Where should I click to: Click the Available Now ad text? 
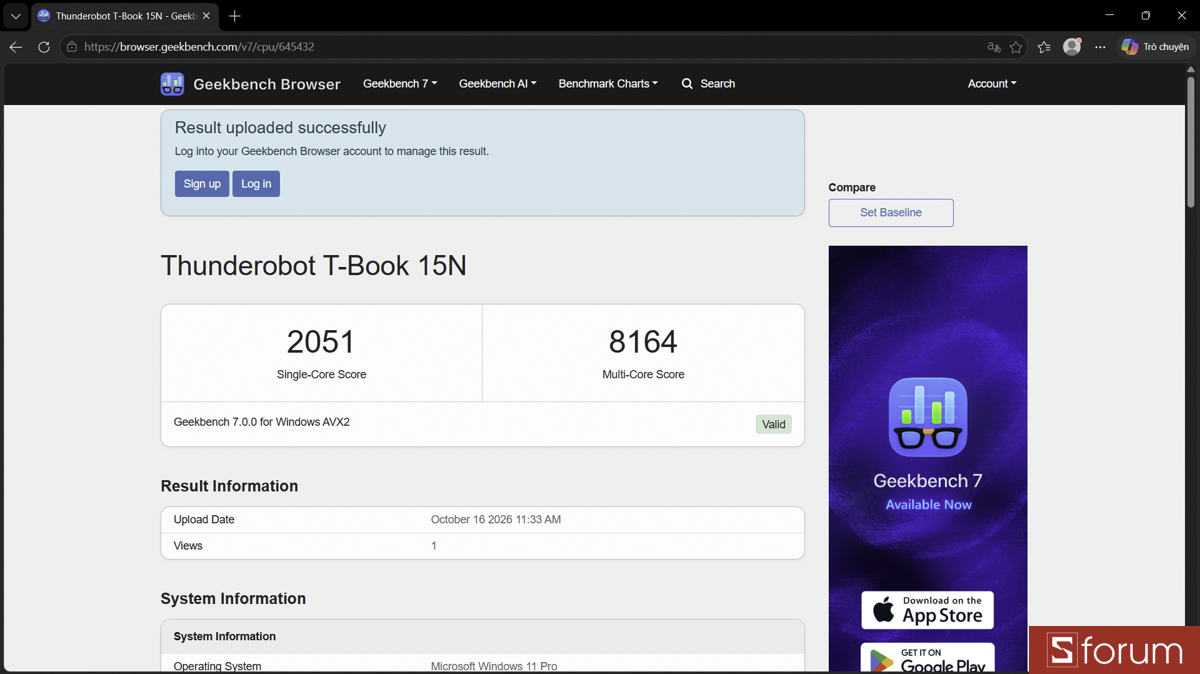[928, 505]
